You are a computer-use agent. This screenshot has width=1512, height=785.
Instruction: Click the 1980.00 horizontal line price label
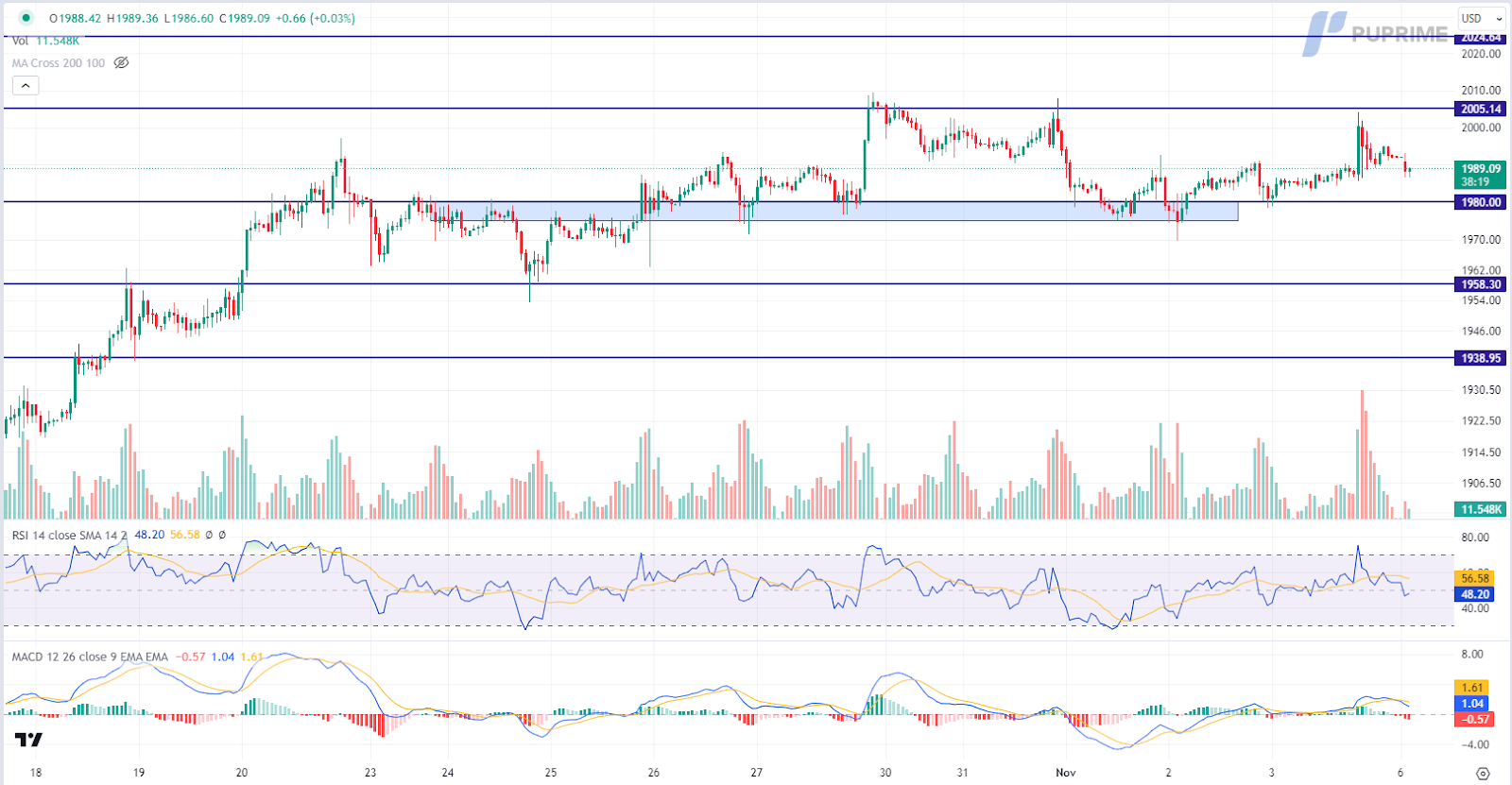tap(1480, 202)
